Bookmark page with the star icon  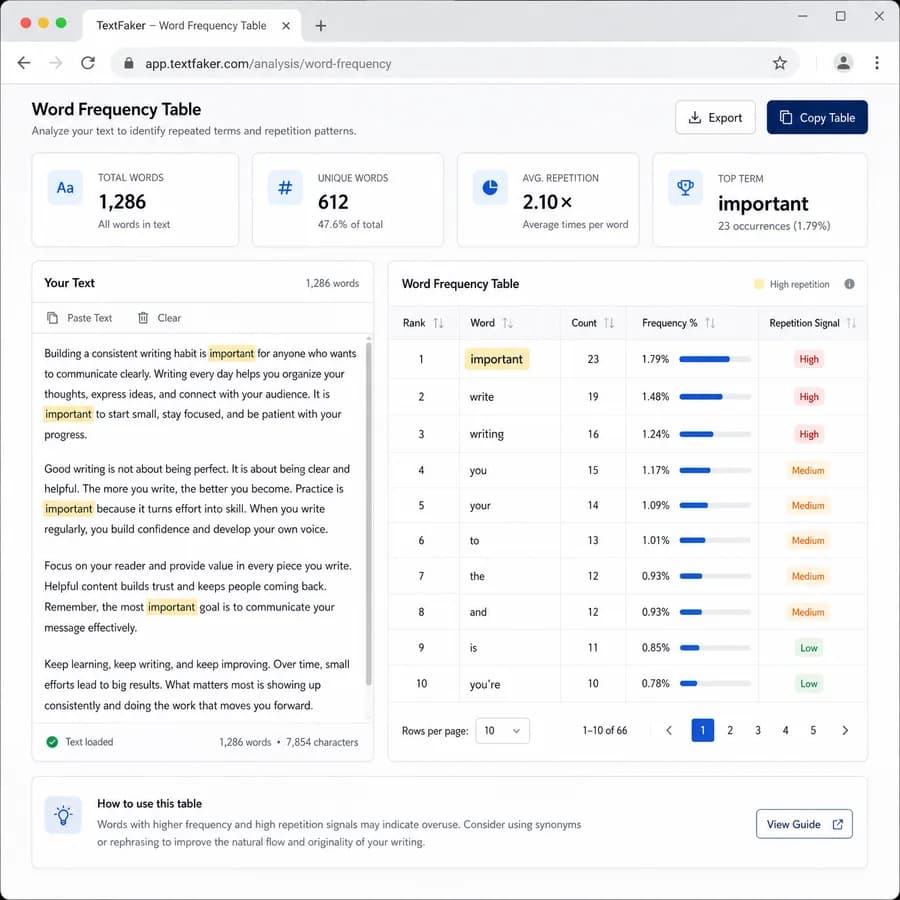click(x=779, y=63)
